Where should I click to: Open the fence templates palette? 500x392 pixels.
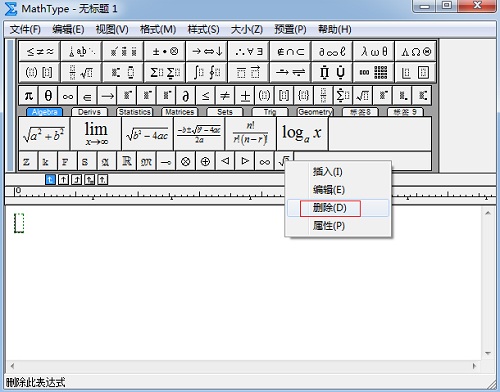[40, 72]
